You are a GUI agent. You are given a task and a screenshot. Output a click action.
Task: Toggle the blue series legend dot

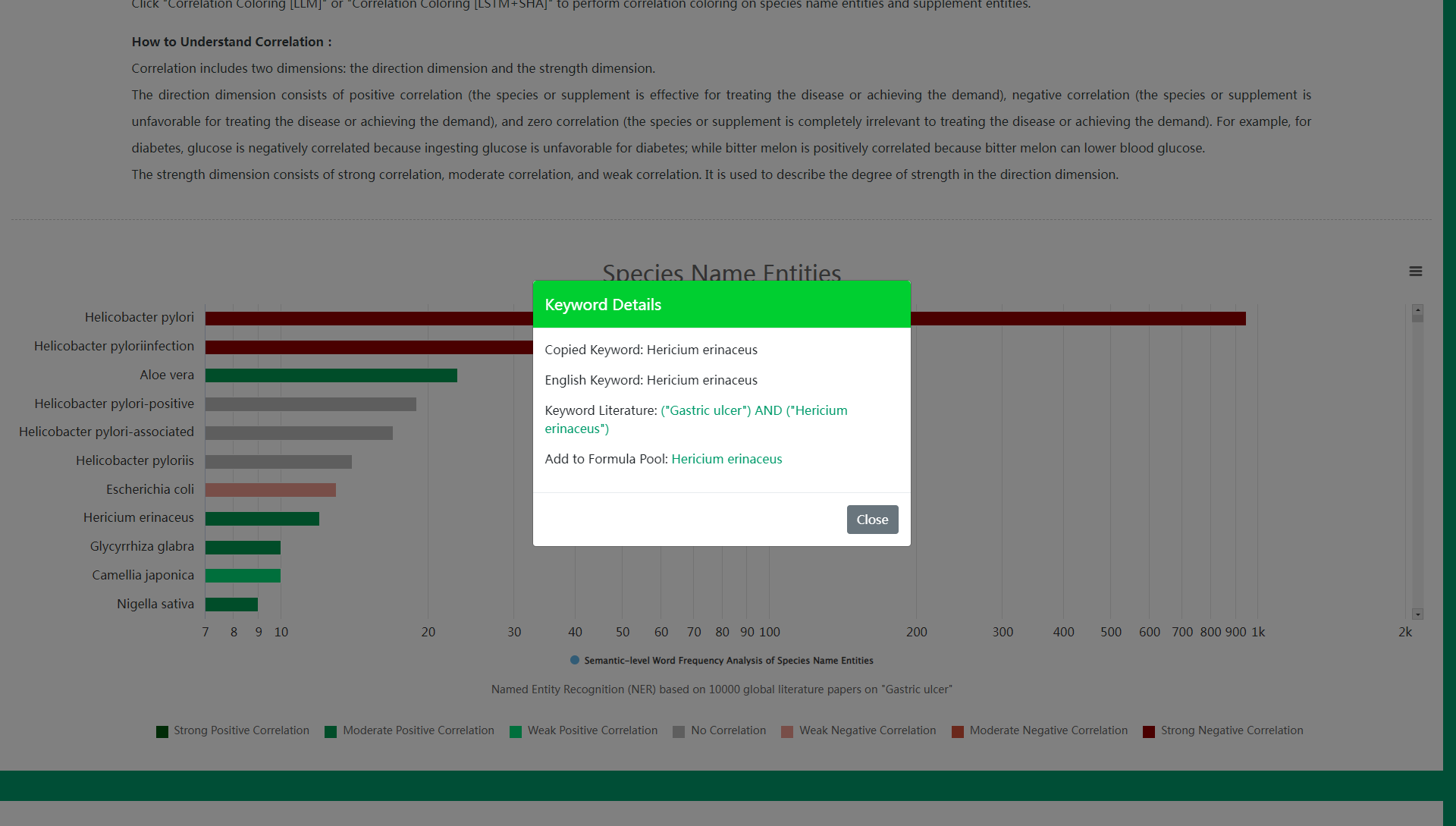click(575, 660)
